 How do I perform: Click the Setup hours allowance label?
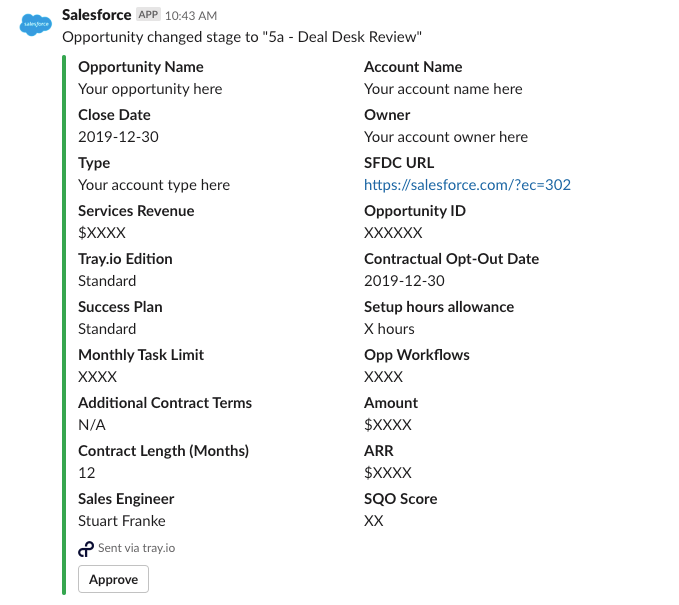[439, 307]
